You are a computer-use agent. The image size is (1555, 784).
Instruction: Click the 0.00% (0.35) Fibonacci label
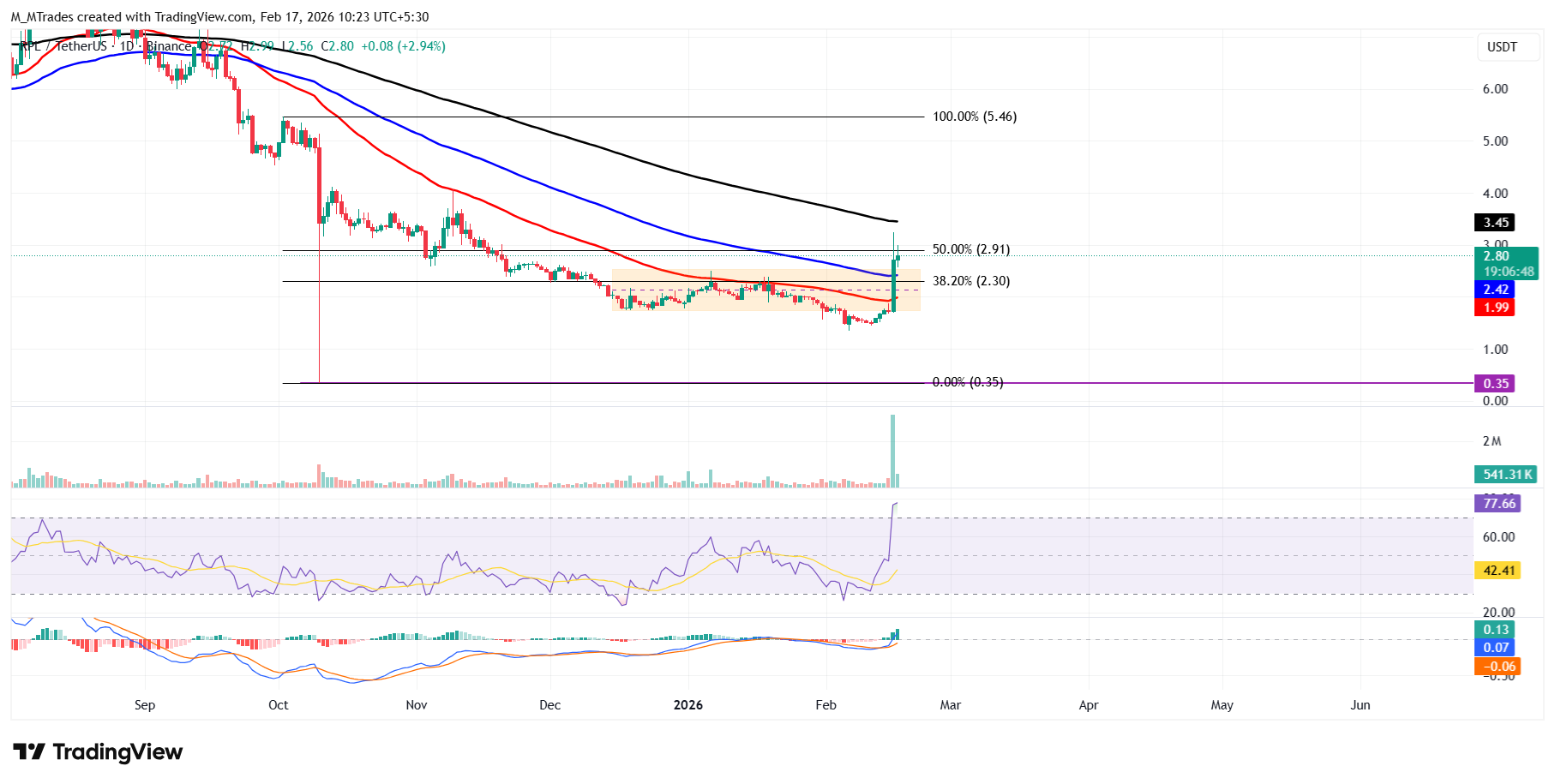click(967, 382)
